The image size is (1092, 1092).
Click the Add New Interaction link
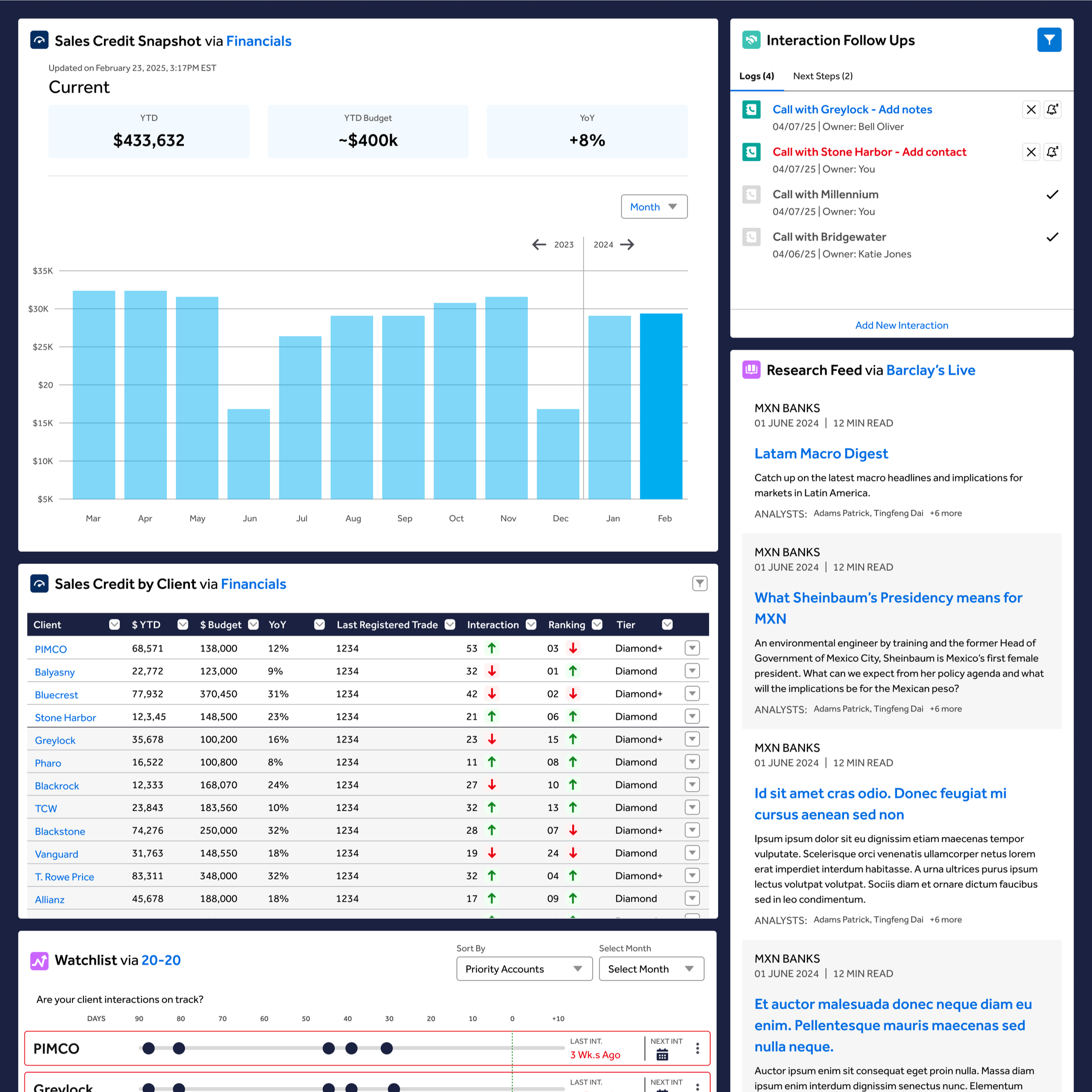(x=901, y=325)
